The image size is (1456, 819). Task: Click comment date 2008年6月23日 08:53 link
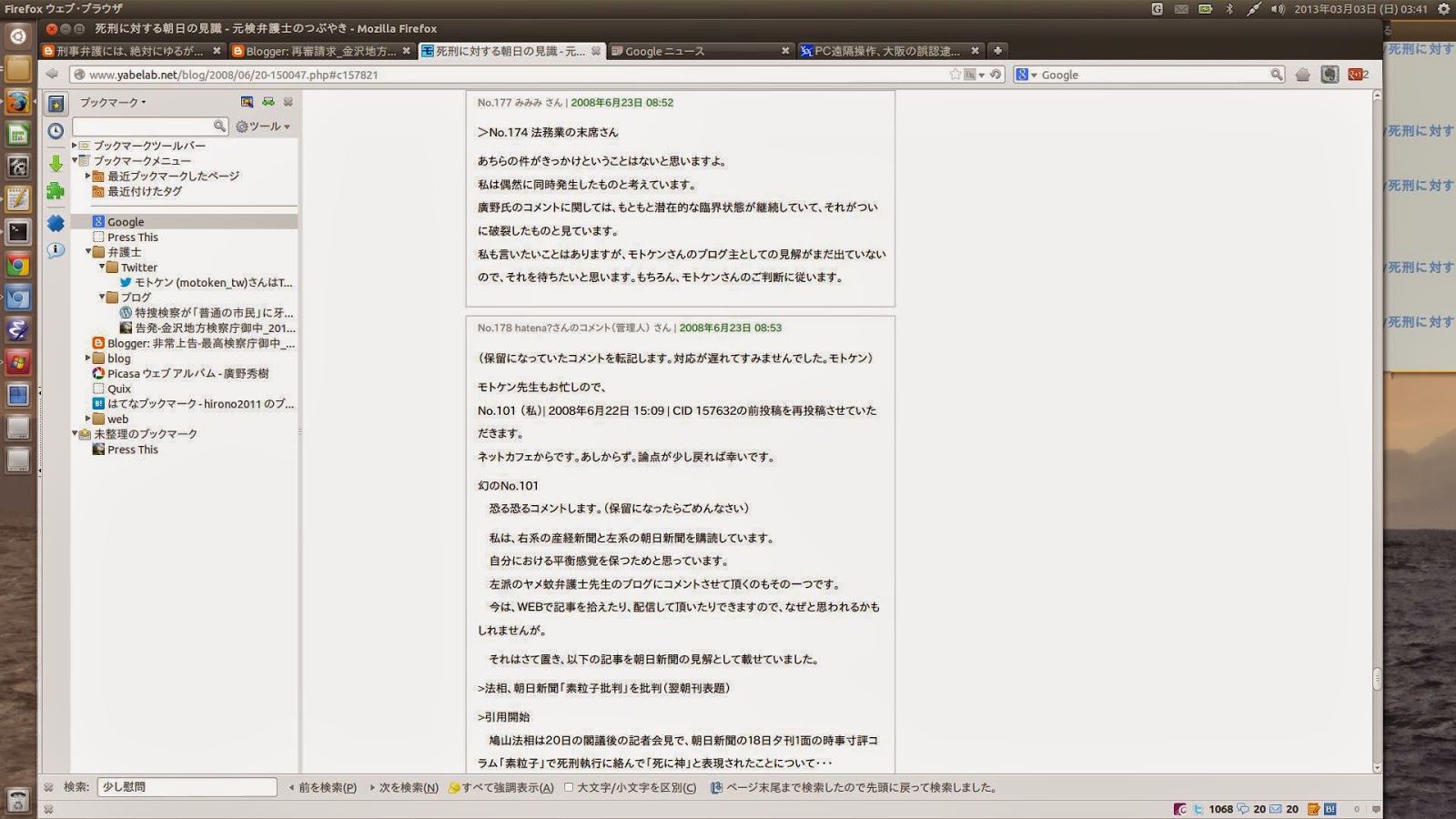coord(731,328)
